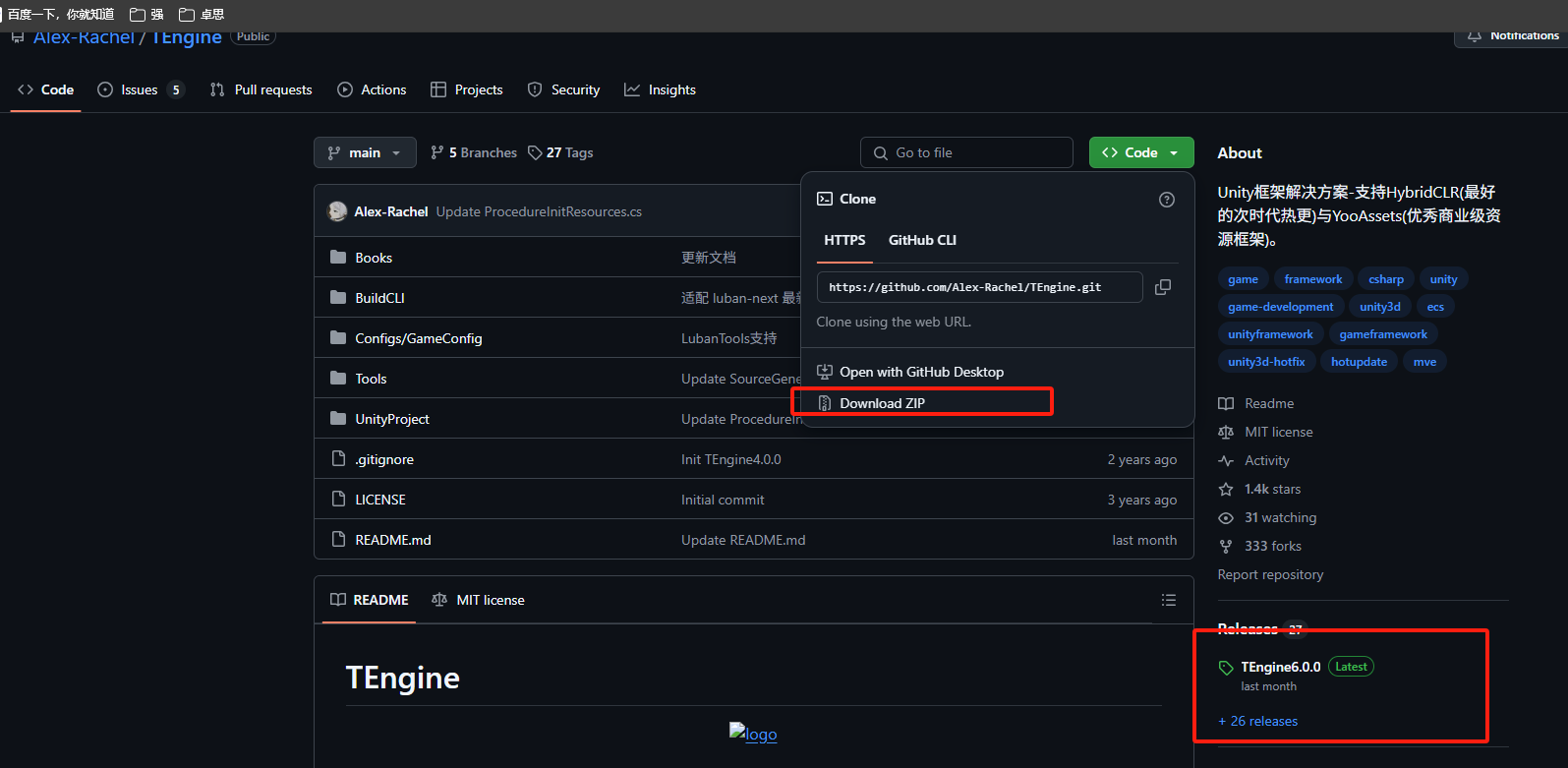The width and height of the screenshot is (1568, 768).
Task: Click the README.md file icon
Action: (338, 540)
